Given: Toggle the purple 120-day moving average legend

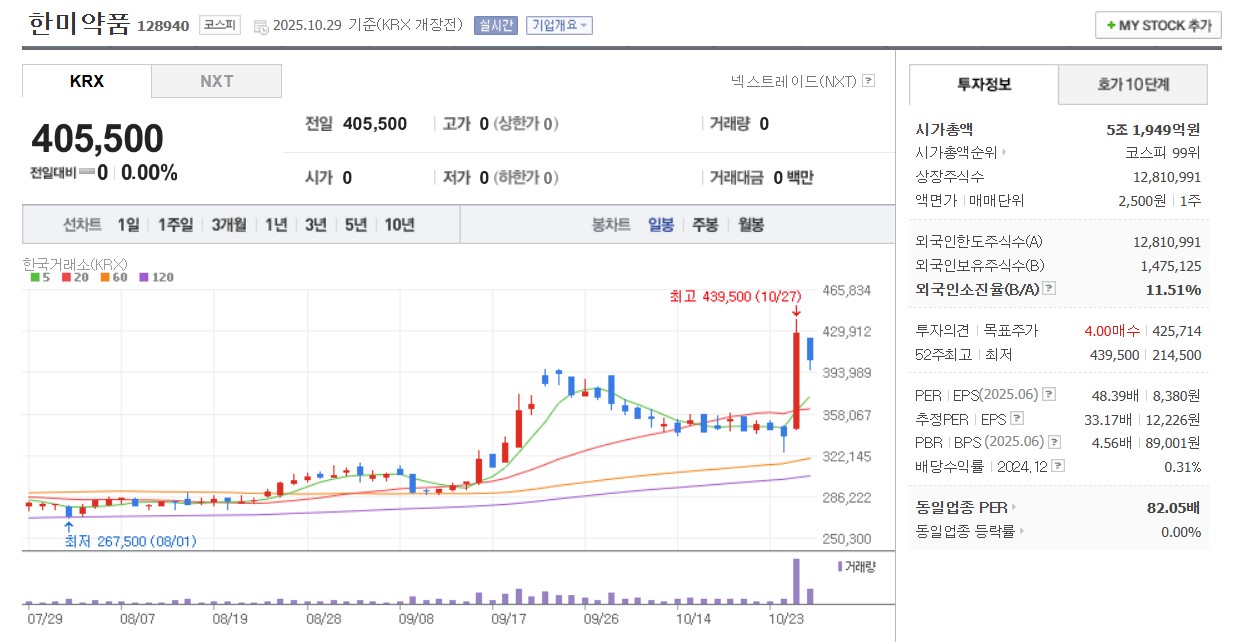Looking at the screenshot, I should point(143,277).
